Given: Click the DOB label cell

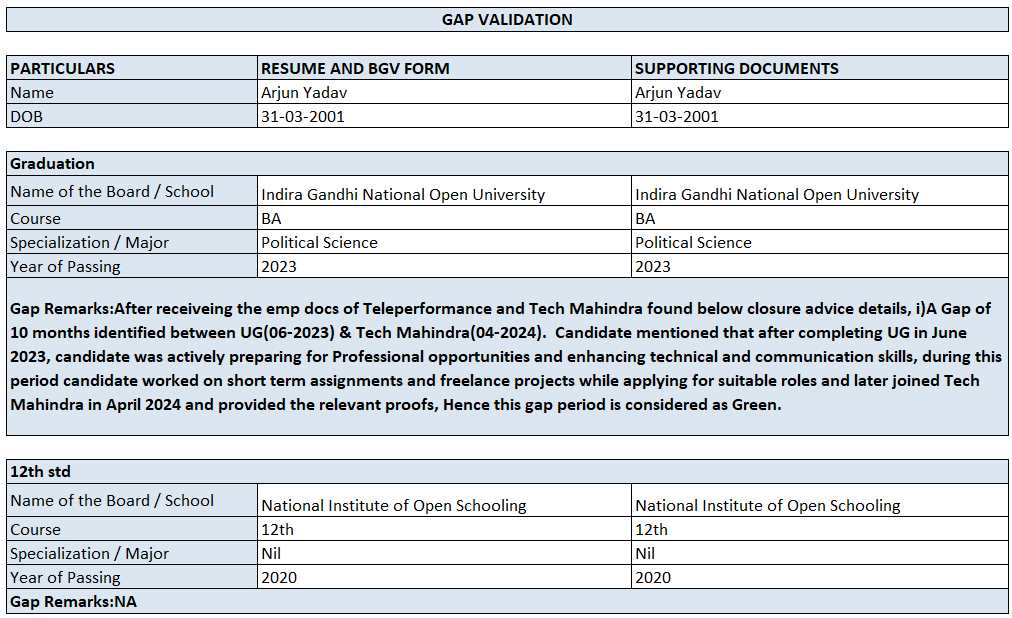Looking at the screenshot, I should click(27, 117).
